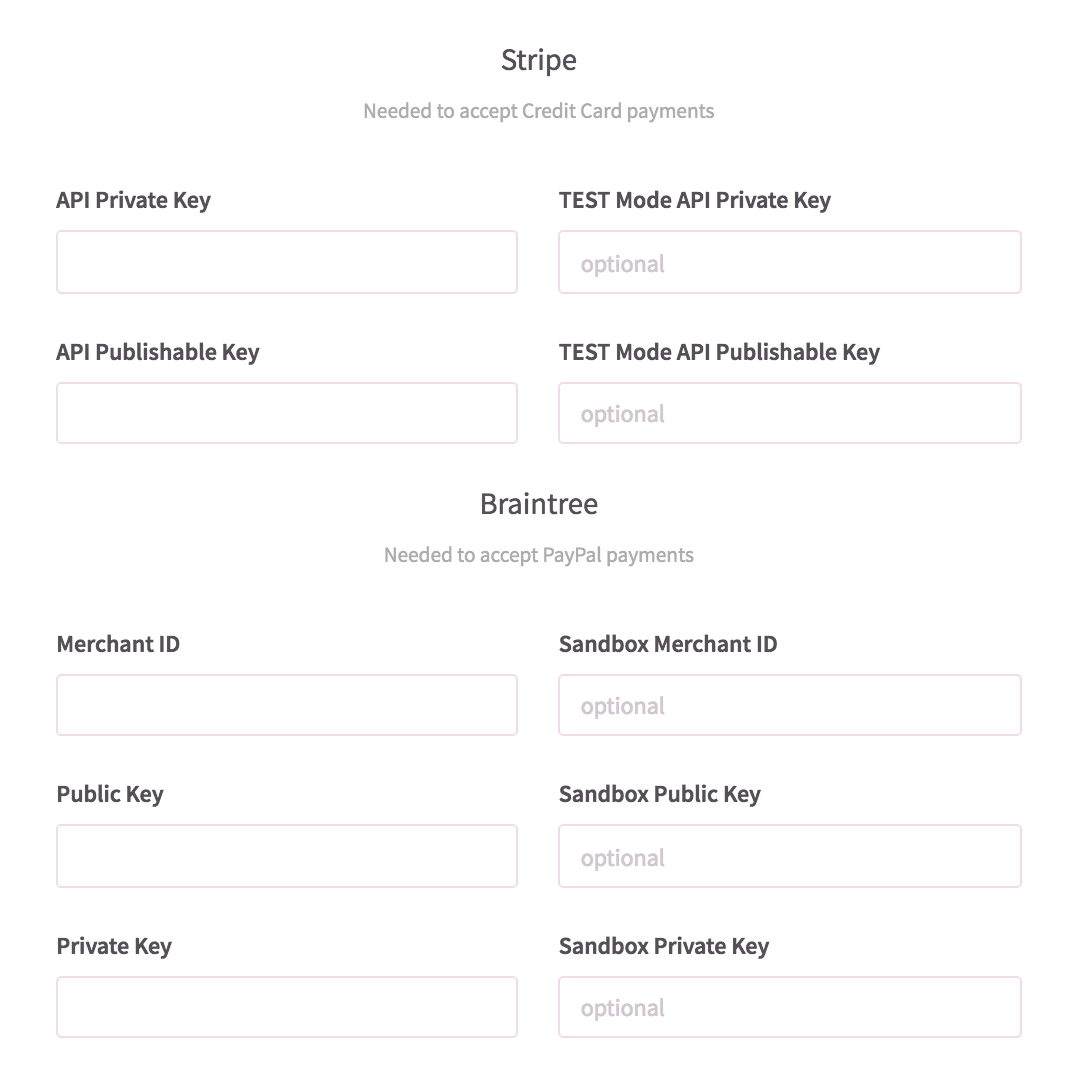Click the TEST Mode API Publishable Key label
1084x1072 pixels.
tap(719, 352)
